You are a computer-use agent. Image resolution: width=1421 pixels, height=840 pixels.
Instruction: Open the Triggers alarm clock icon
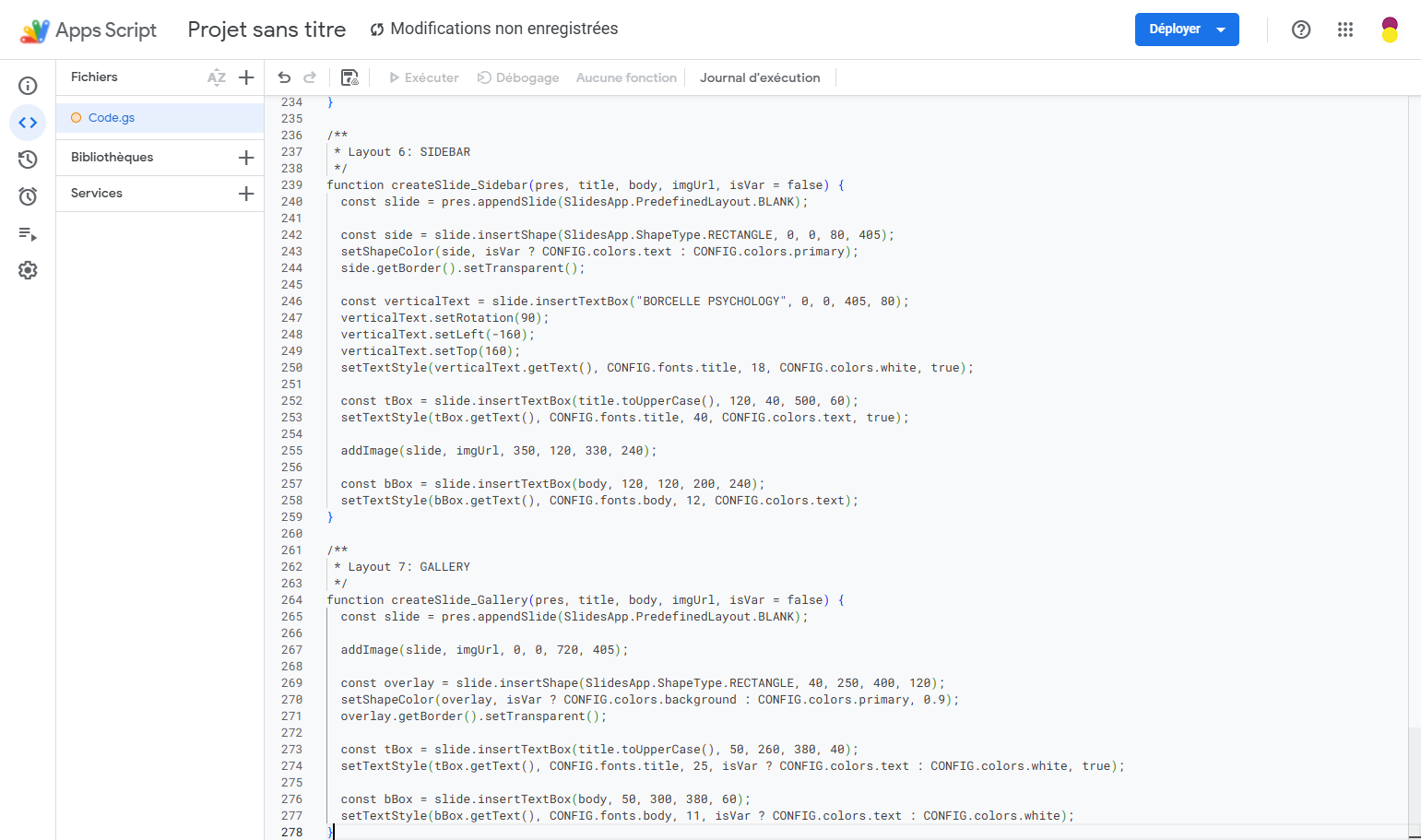pos(28,196)
